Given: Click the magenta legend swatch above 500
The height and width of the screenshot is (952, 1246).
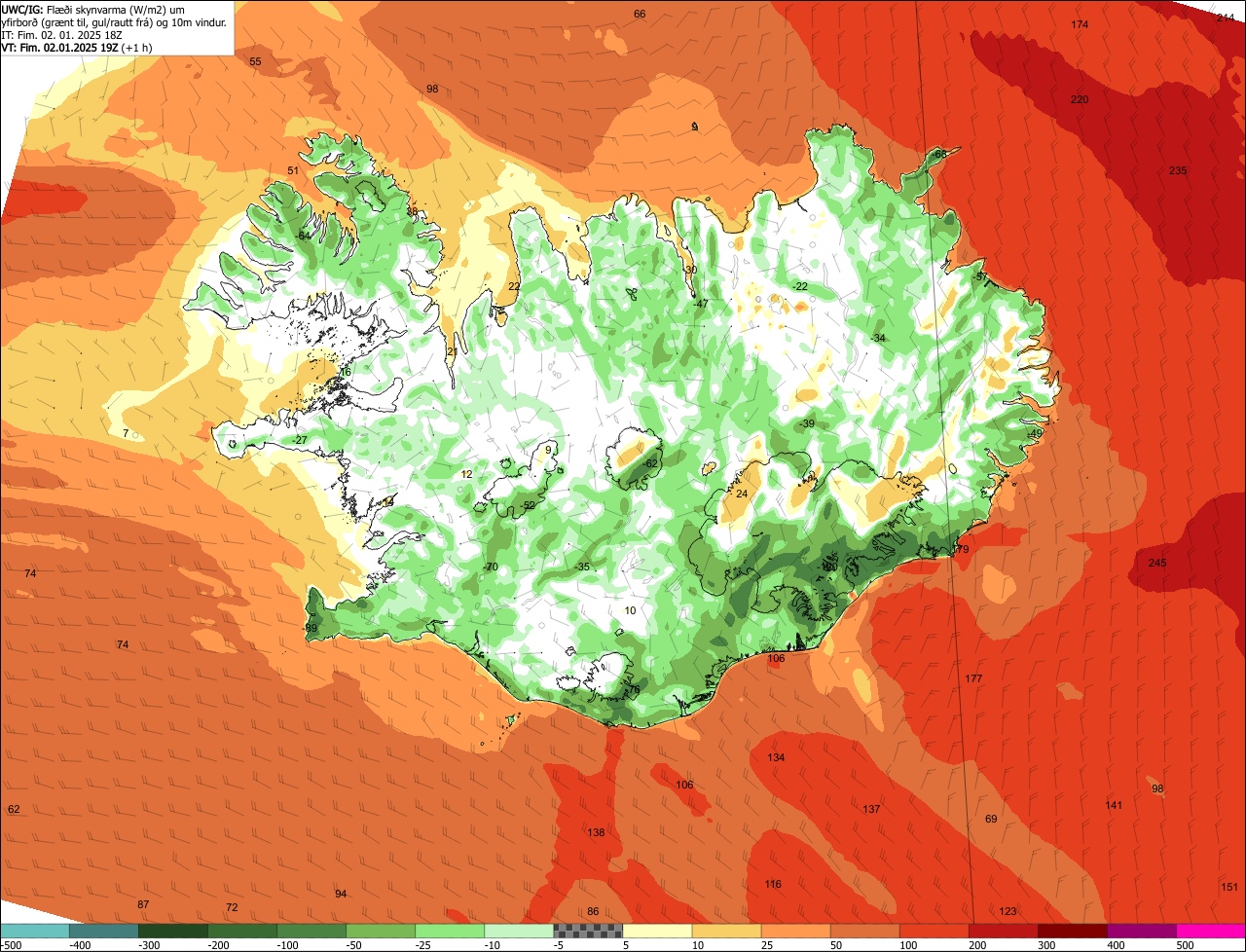Looking at the screenshot, I should click(1211, 931).
